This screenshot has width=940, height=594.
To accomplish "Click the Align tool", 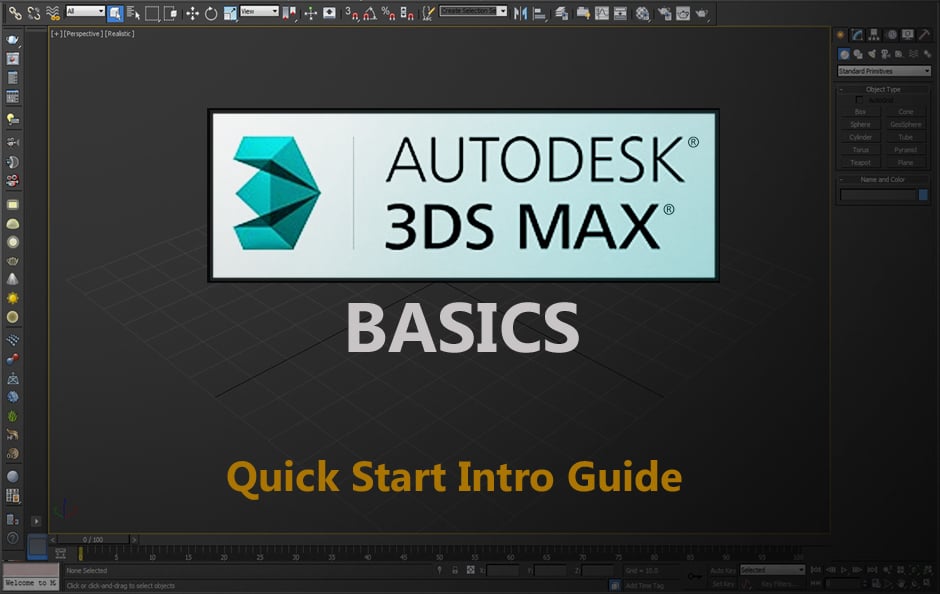I will click(x=540, y=13).
